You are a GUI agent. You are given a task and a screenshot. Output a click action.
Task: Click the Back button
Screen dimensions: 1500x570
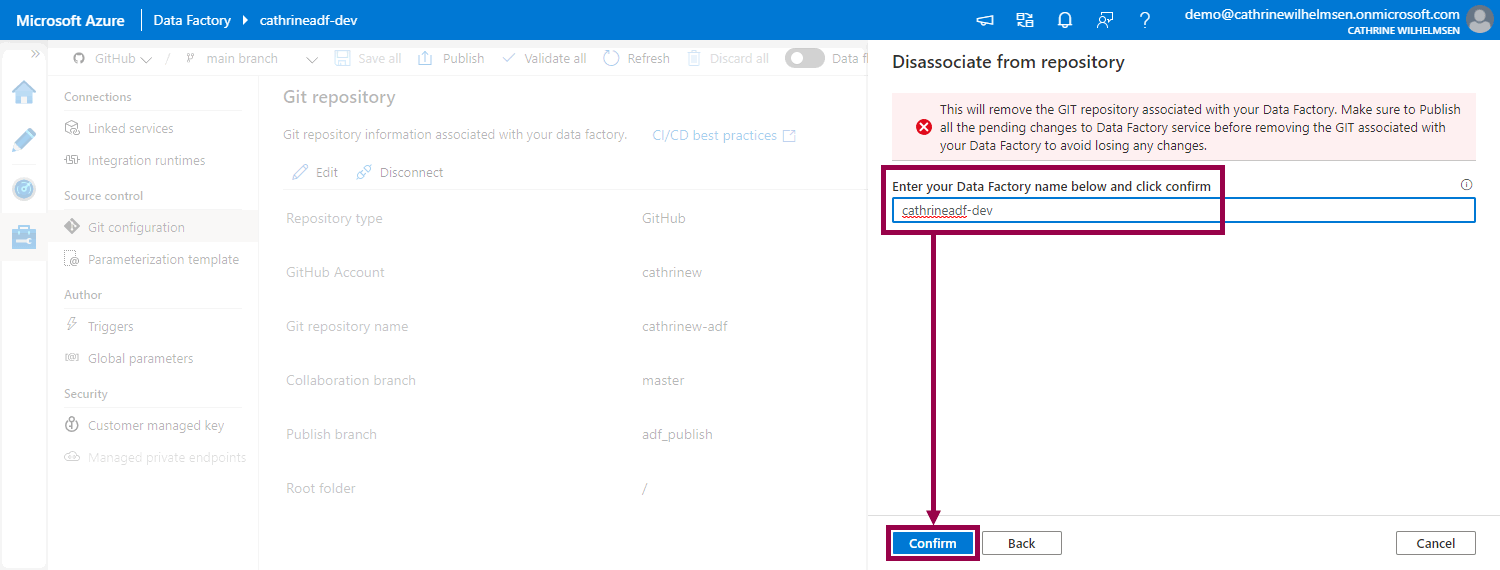pyautogui.click(x=1021, y=543)
